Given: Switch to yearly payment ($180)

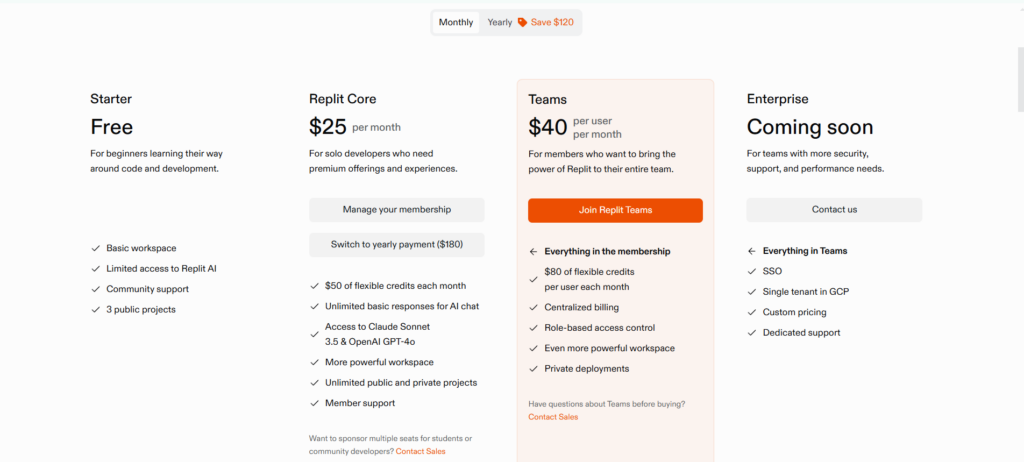Looking at the screenshot, I should 396,244.
